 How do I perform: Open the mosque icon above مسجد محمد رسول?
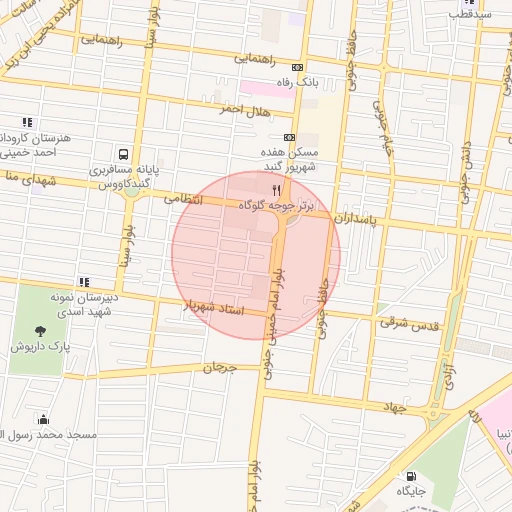click(x=43, y=419)
